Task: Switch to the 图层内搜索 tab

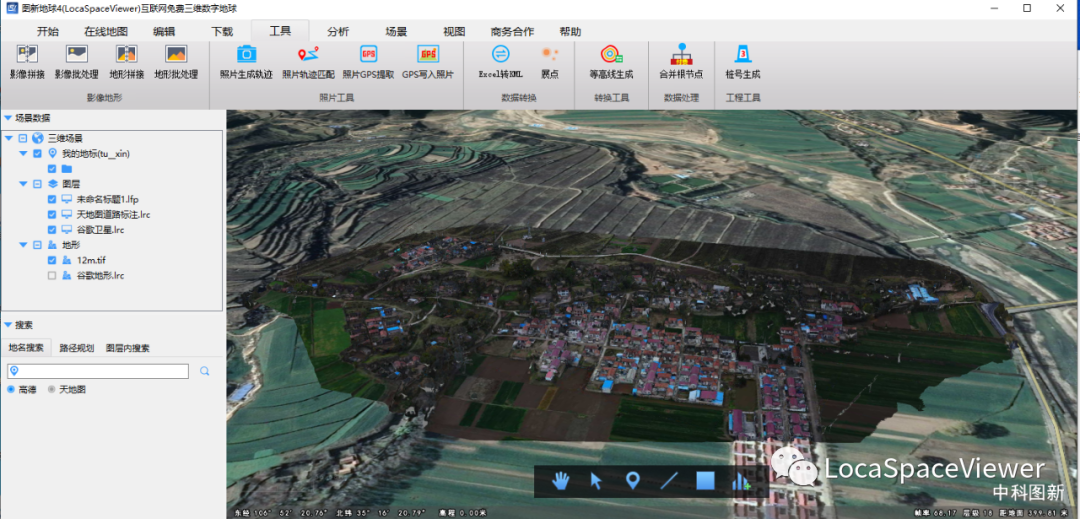Action: (127, 348)
